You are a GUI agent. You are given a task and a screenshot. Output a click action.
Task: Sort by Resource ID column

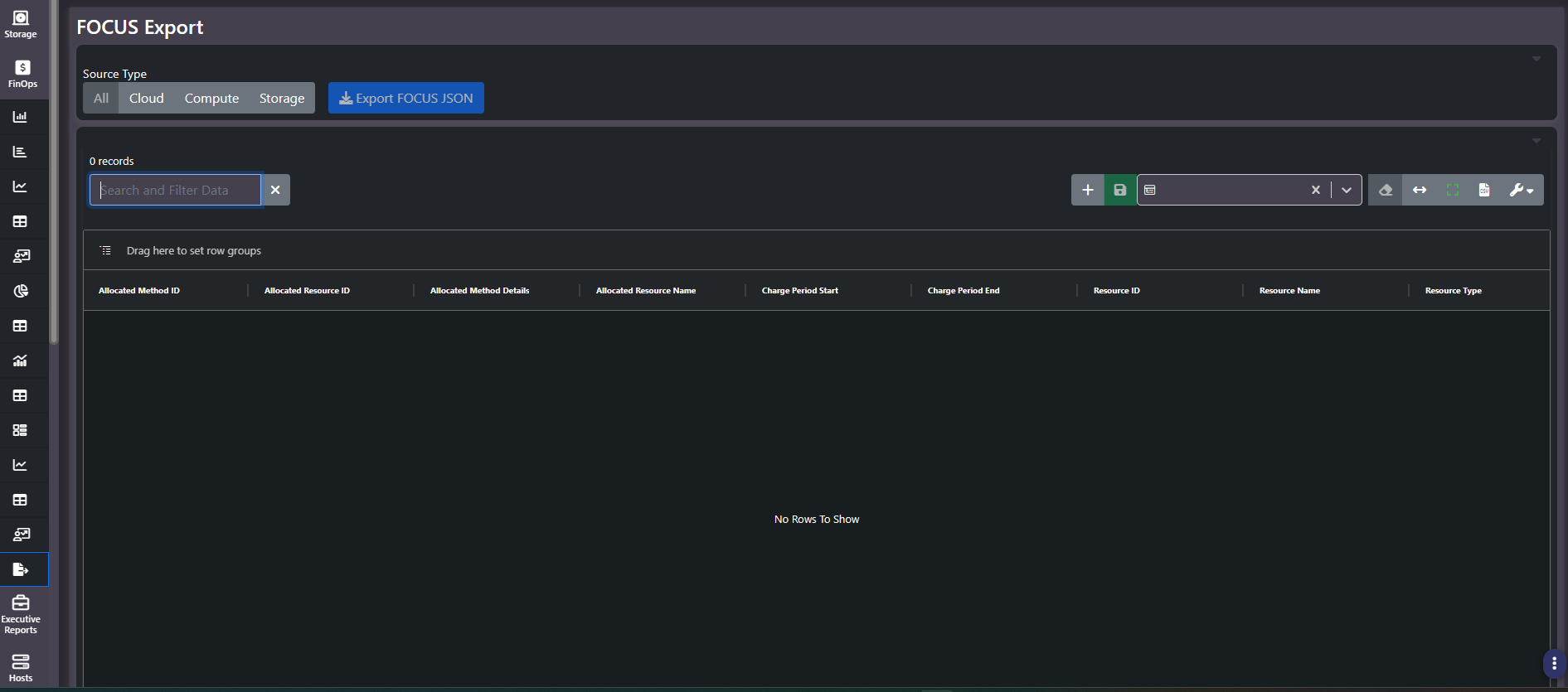(1117, 291)
